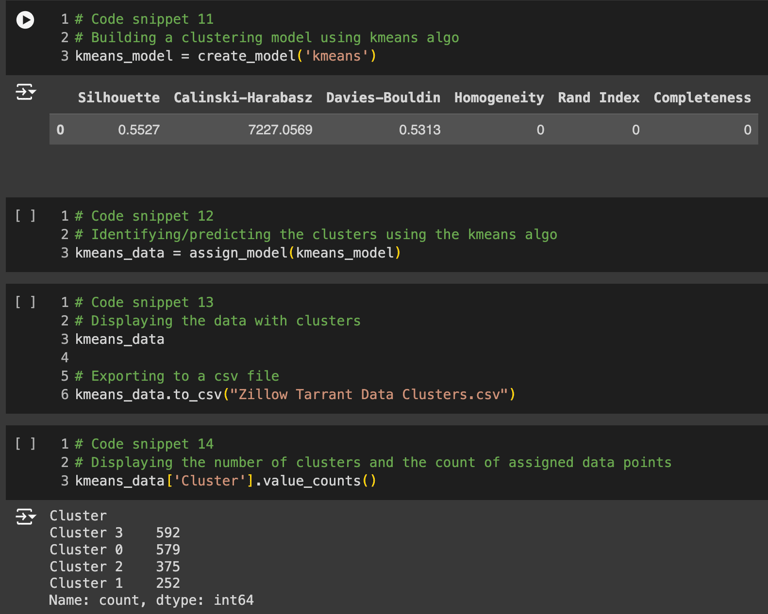Click the 0.5313 Davies-Bouldin value
This screenshot has width=768, height=614.
point(419,130)
